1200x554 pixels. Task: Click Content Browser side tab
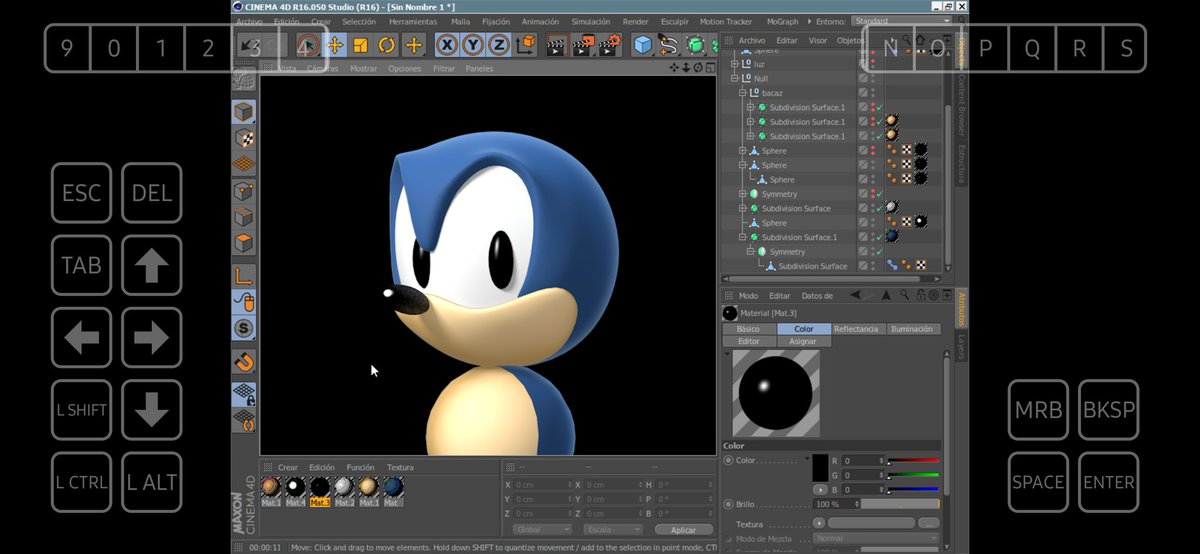(x=961, y=103)
